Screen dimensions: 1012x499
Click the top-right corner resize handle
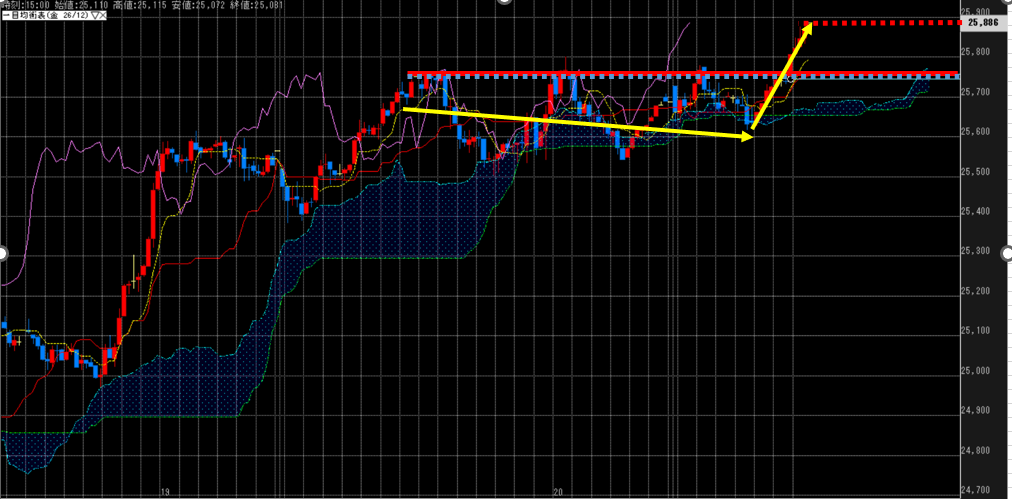pos(1006,3)
